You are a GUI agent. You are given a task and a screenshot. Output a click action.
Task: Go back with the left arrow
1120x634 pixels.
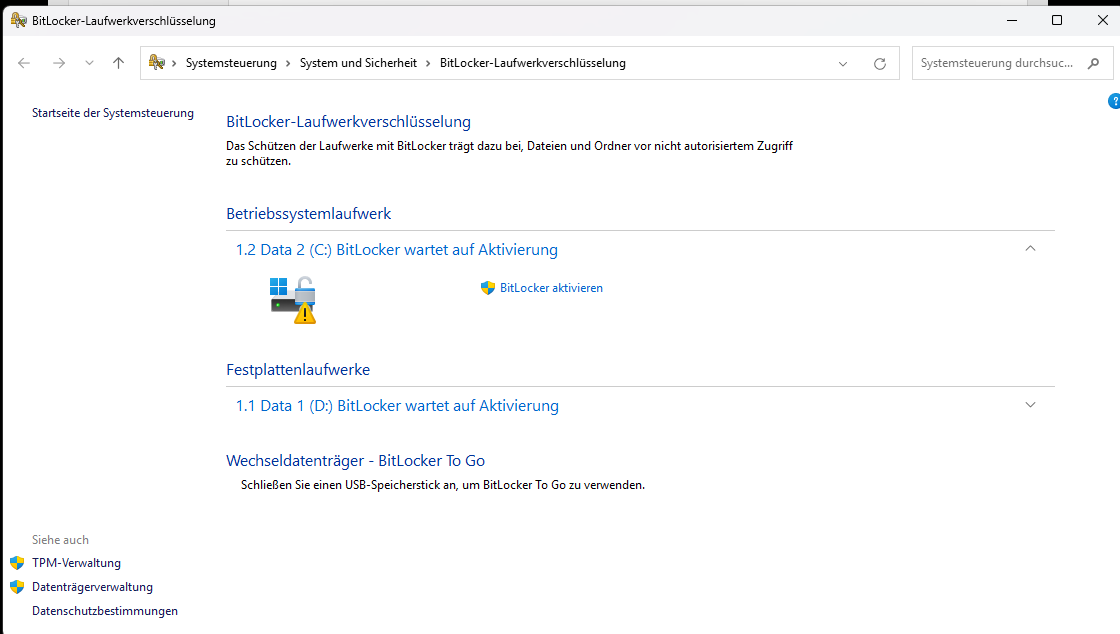[24, 63]
